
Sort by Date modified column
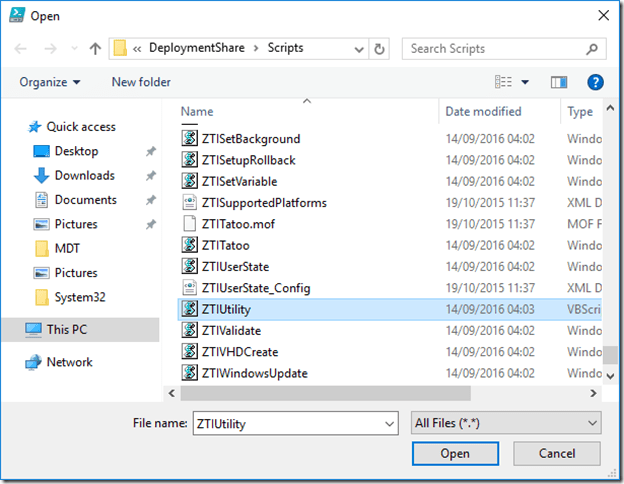click(483, 111)
